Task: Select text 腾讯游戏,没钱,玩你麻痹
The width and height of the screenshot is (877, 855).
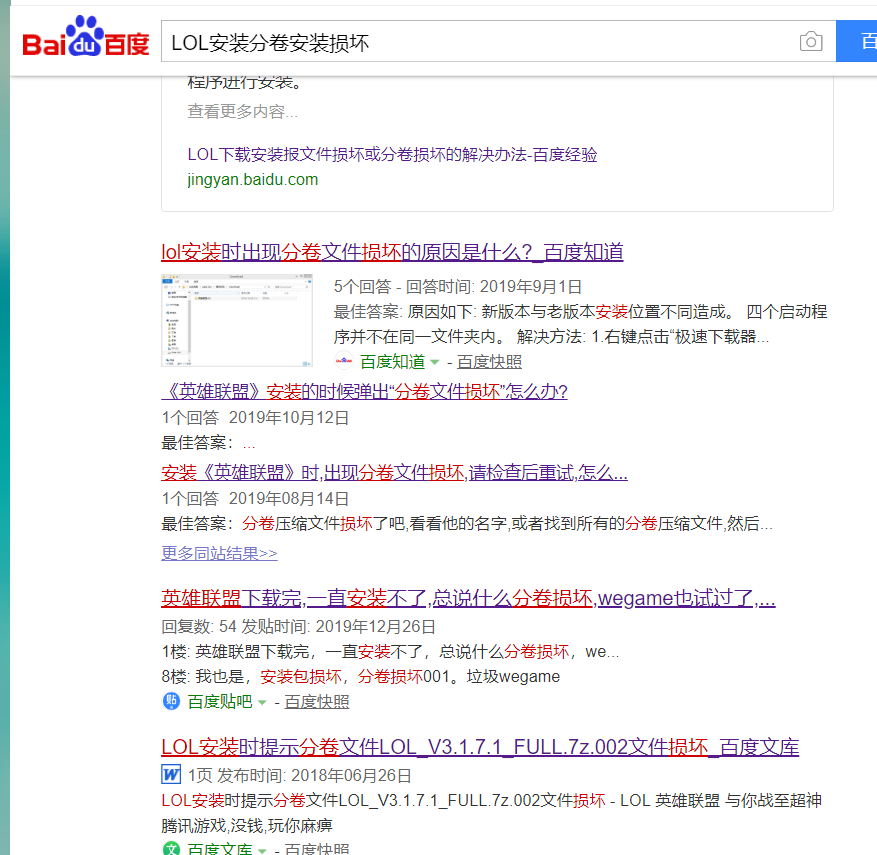Action: pyautogui.click(x=247, y=825)
